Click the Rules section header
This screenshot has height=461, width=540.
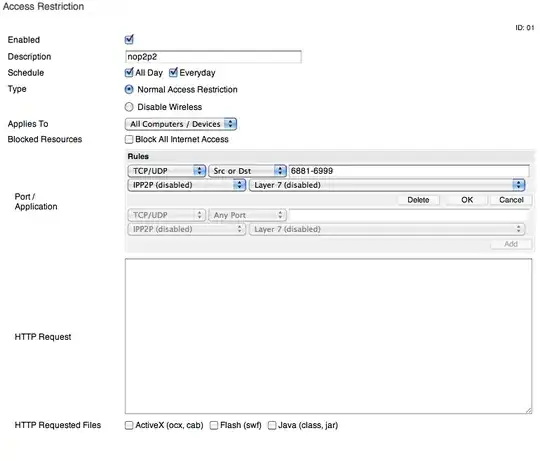(x=138, y=156)
